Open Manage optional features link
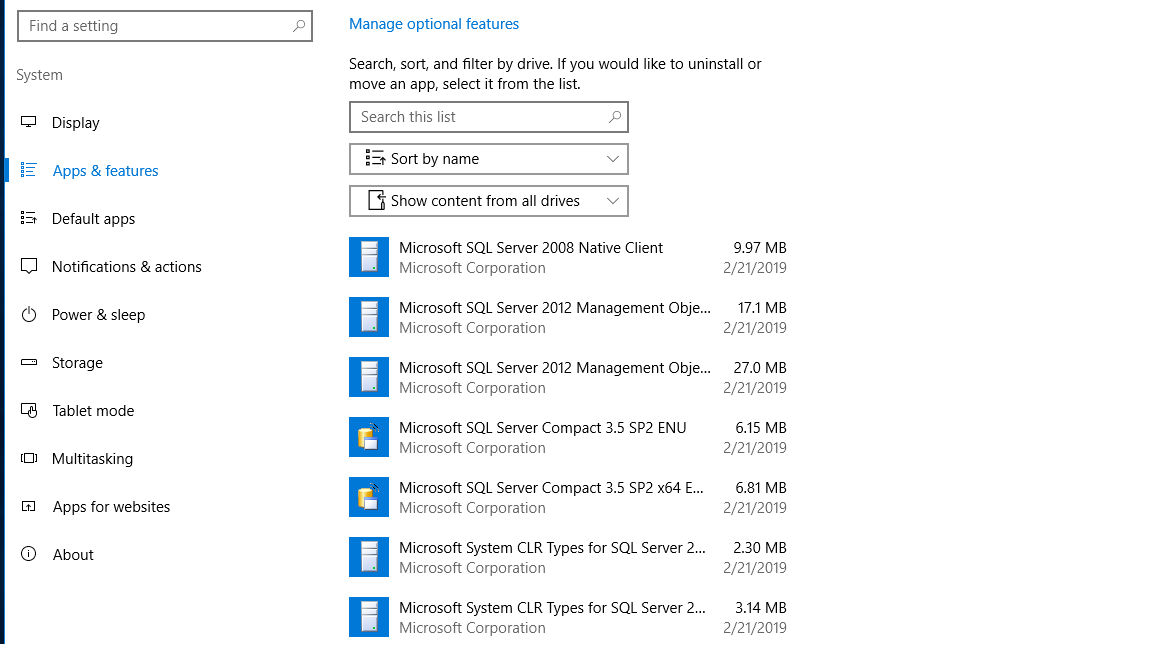The image size is (1152, 648). pyautogui.click(x=433, y=24)
